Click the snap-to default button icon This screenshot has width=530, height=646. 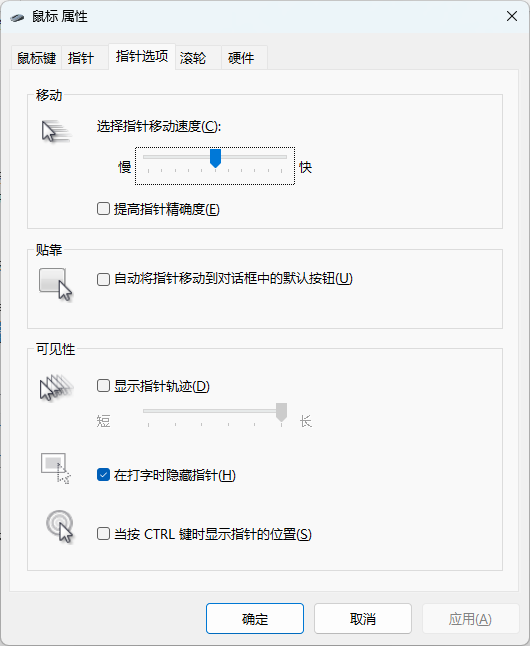click(56, 285)
